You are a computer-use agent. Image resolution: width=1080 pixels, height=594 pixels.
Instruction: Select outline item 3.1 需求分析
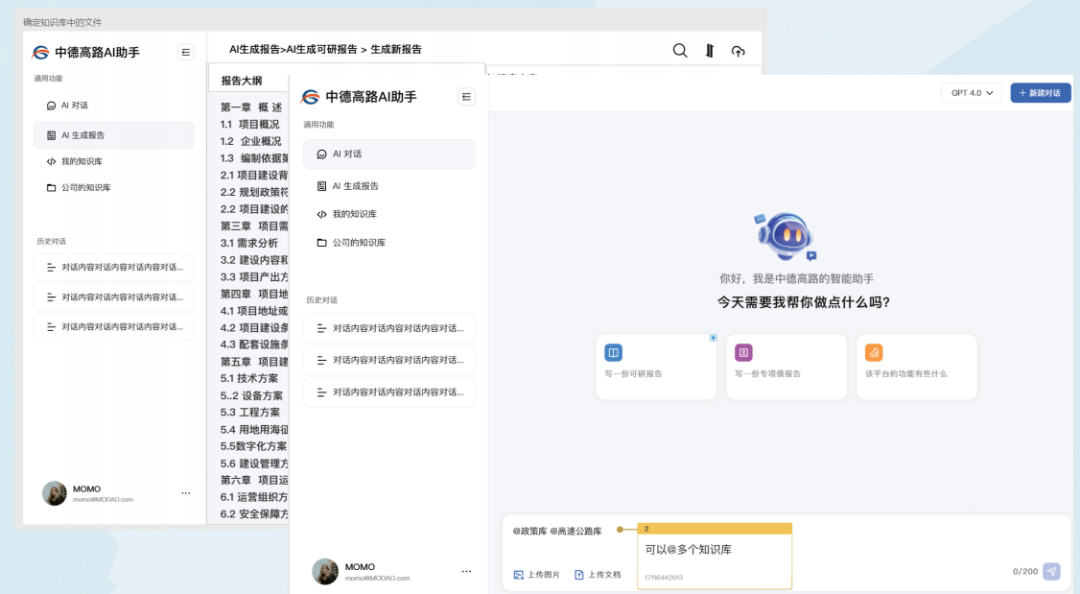point(249,243)
